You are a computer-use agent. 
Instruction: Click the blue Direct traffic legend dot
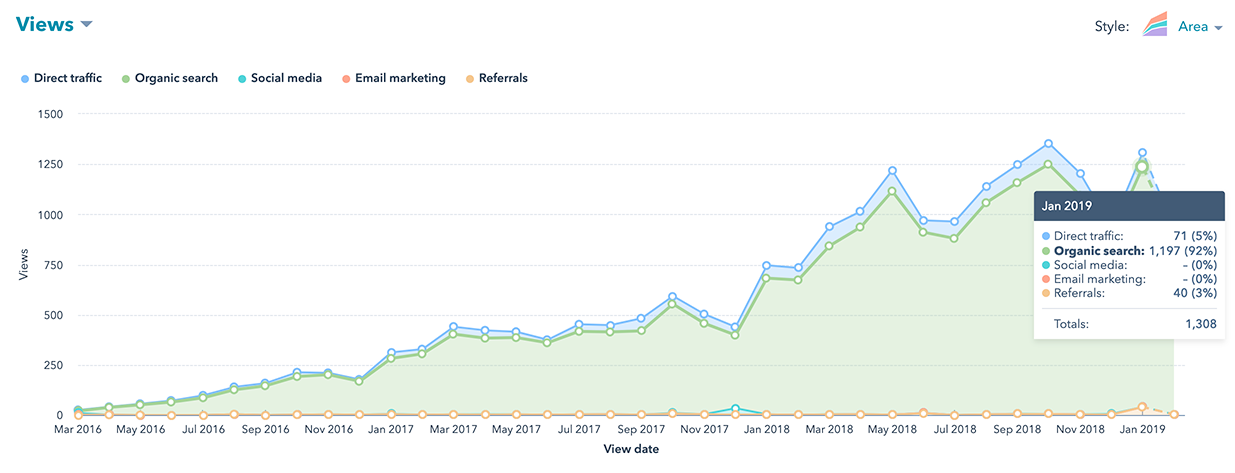[26, 78]
